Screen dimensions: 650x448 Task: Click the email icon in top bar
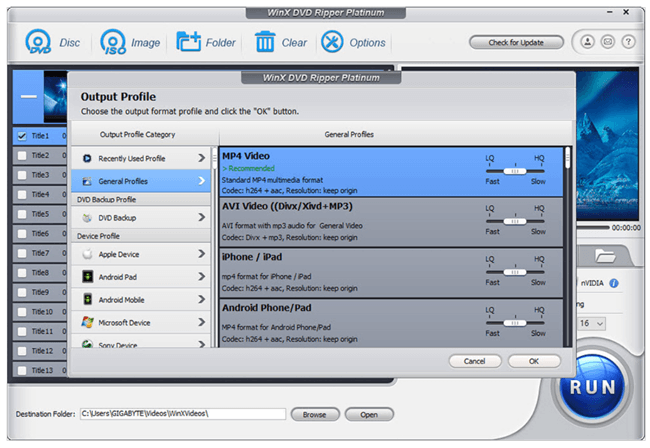(x=608, y=42)
